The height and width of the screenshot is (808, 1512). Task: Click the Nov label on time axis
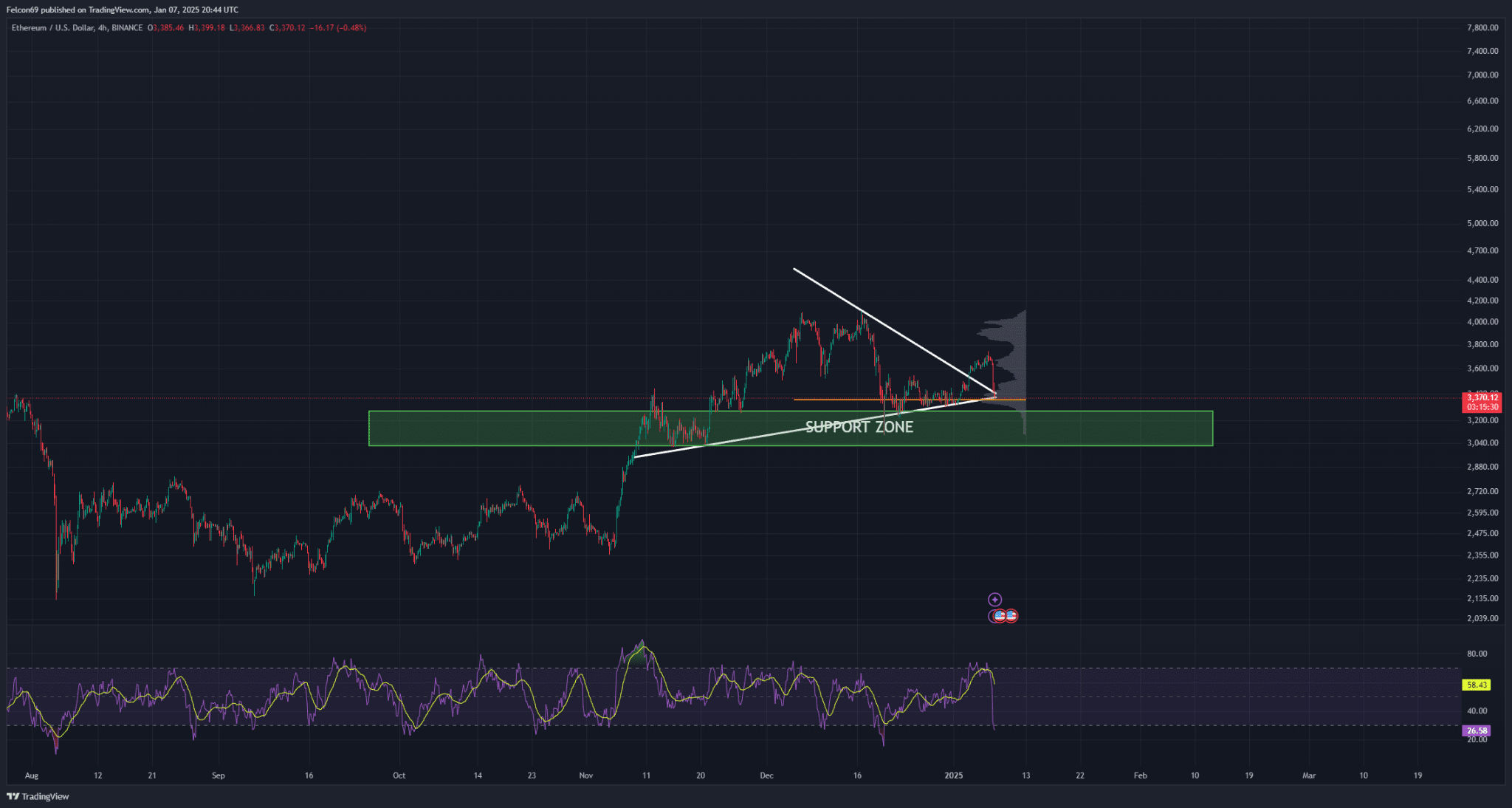coord(586,776)
